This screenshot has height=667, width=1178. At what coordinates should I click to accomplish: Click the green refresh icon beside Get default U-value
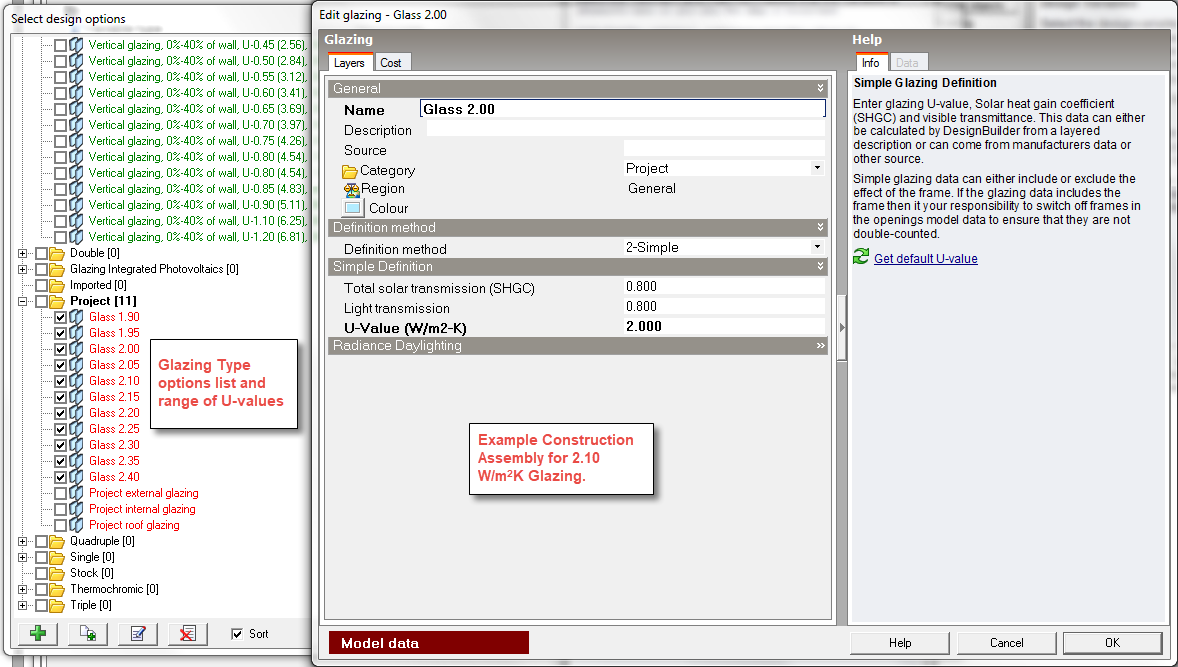pyautogui.click(x=861, y=258)
